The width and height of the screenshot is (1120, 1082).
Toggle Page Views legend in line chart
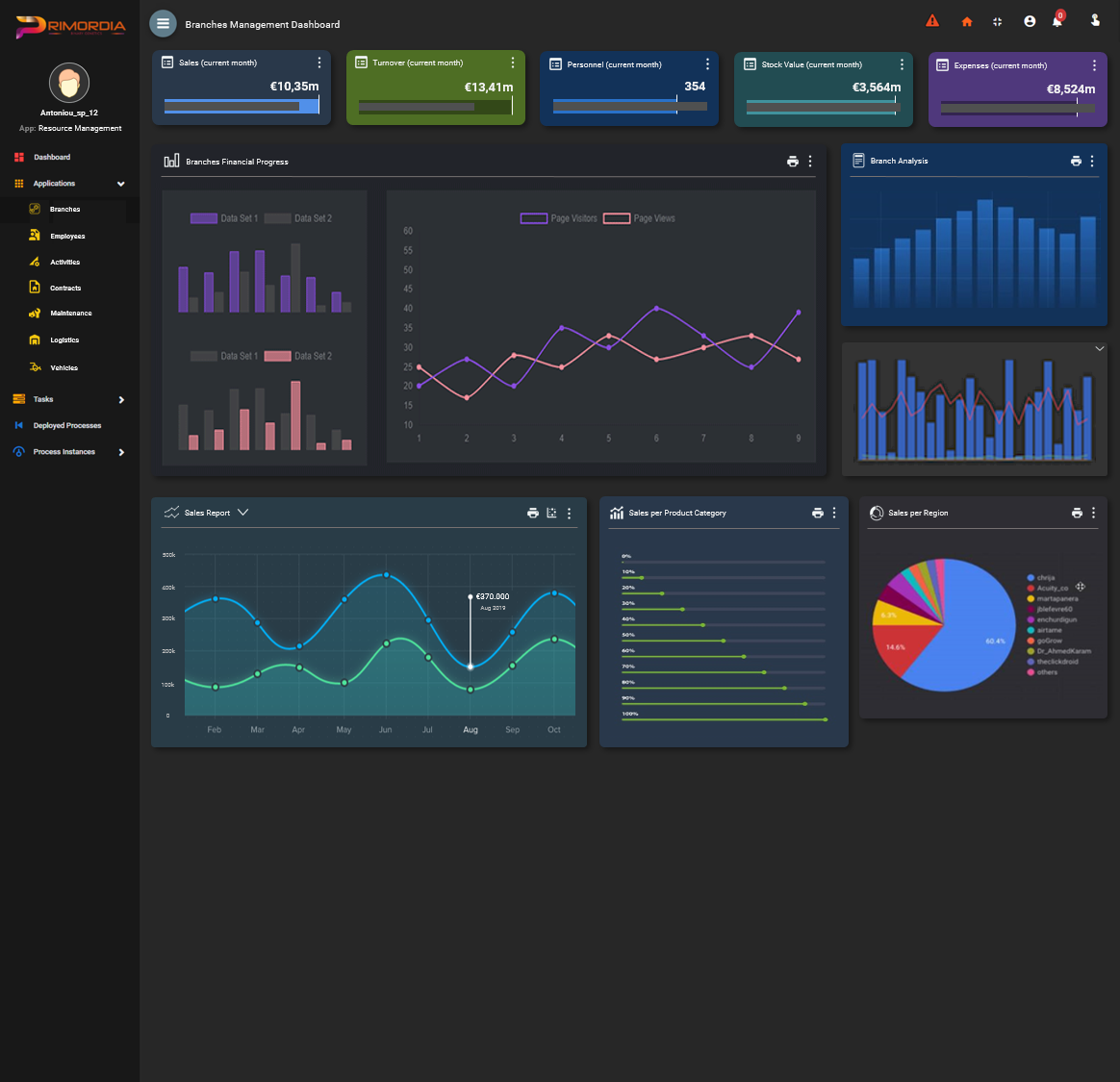pos(640,218)
